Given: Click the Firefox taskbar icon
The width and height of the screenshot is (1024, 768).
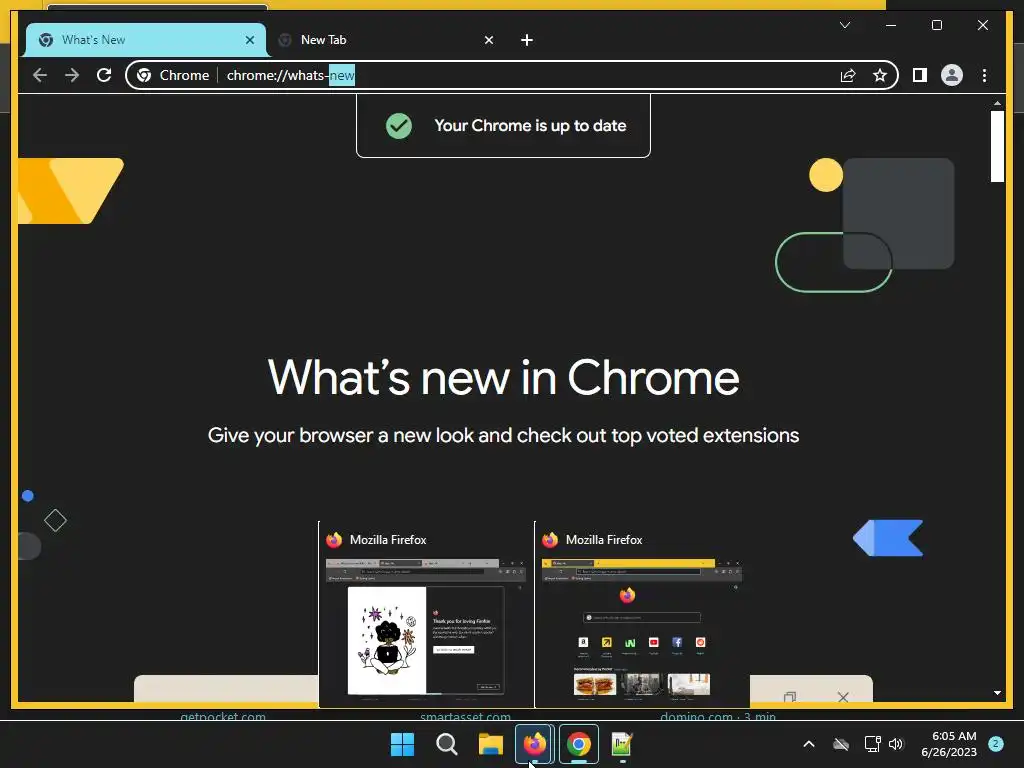Looking at the screenshot, I should (x=535, y=744).
